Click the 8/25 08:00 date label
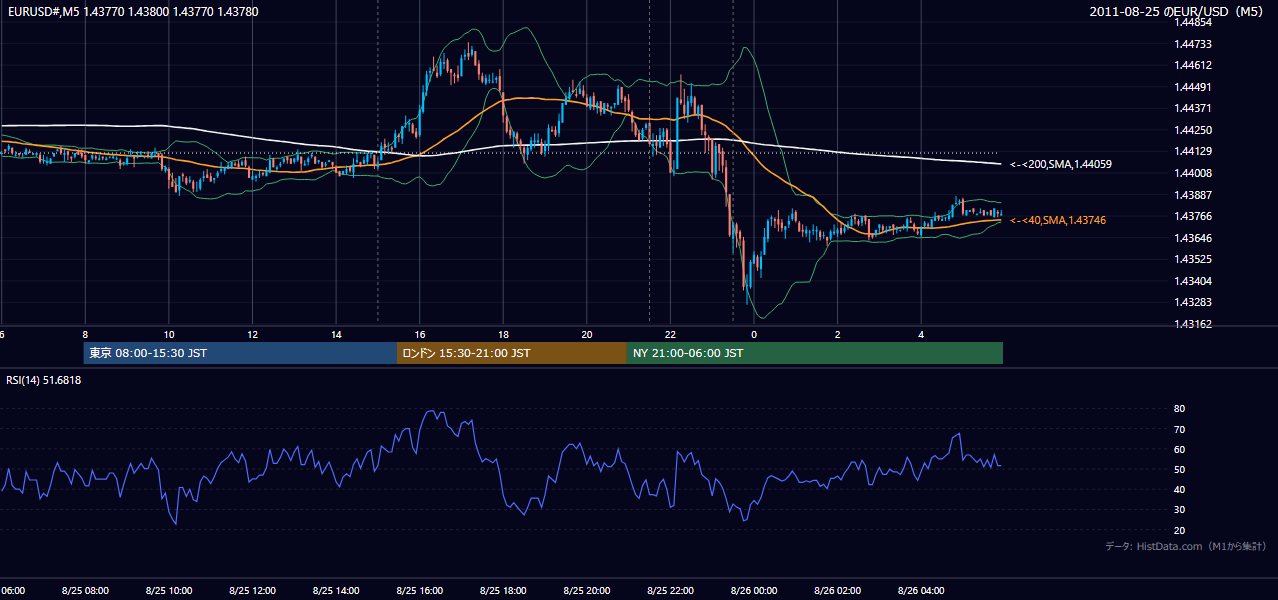 click(85, 590)
